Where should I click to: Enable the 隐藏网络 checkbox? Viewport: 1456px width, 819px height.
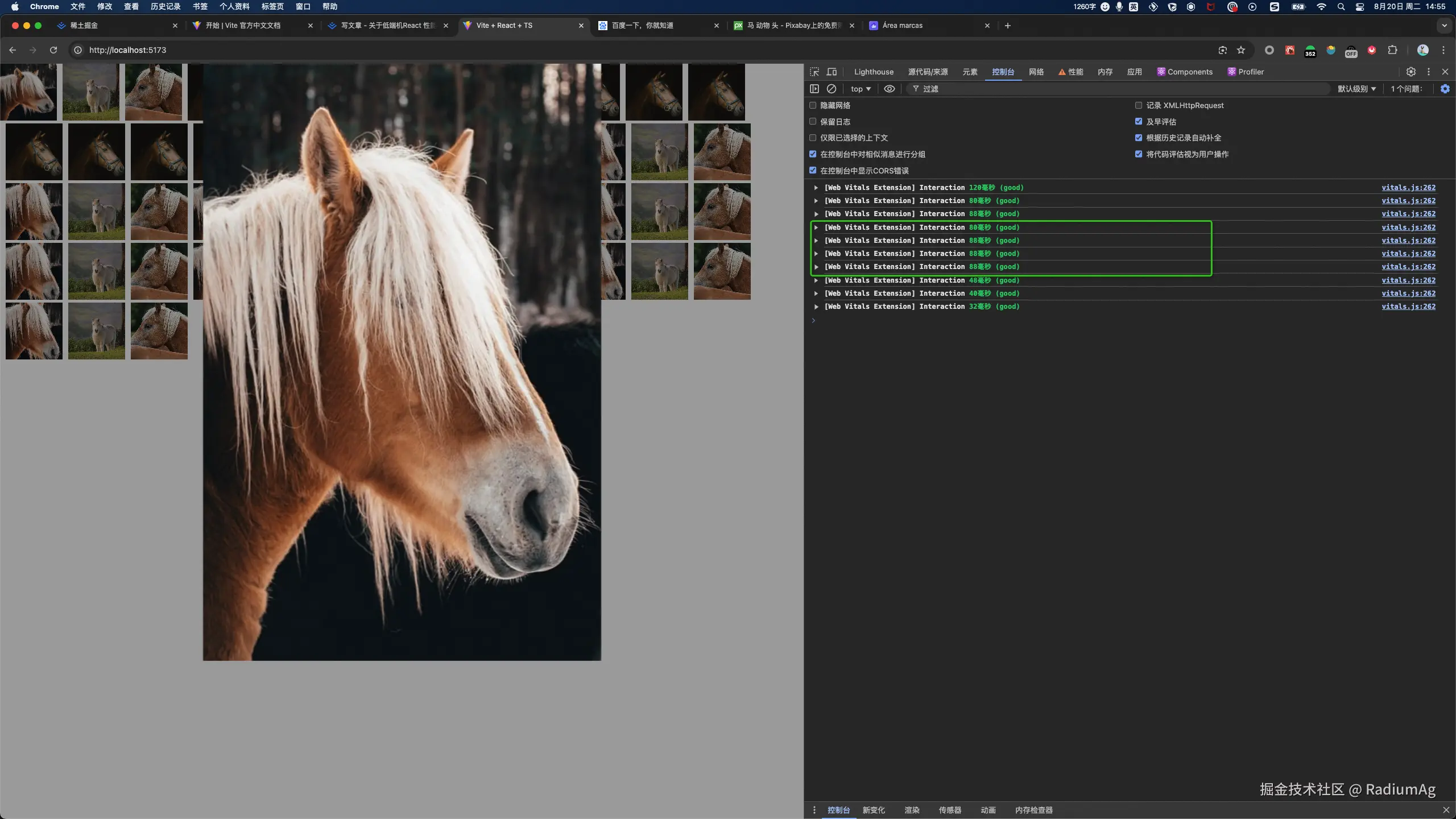[813, 105]
